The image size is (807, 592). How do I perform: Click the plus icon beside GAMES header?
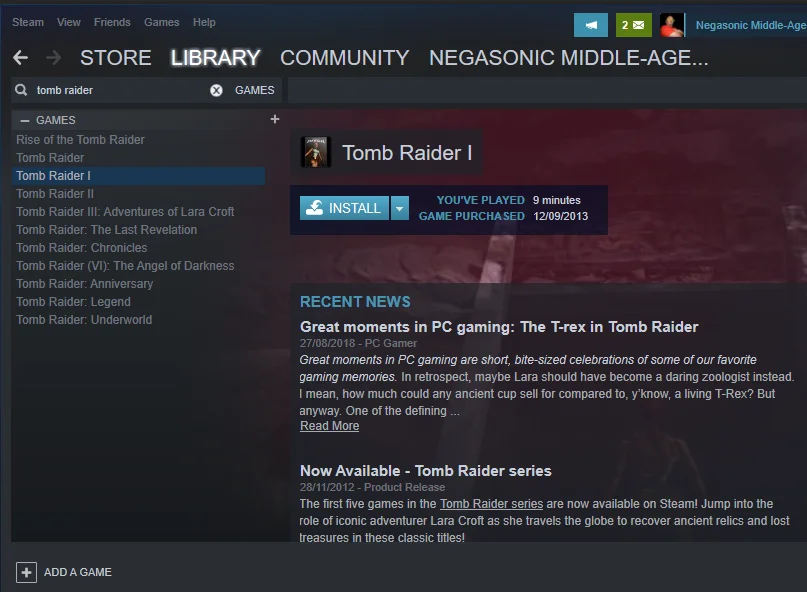tap(275, 119)
